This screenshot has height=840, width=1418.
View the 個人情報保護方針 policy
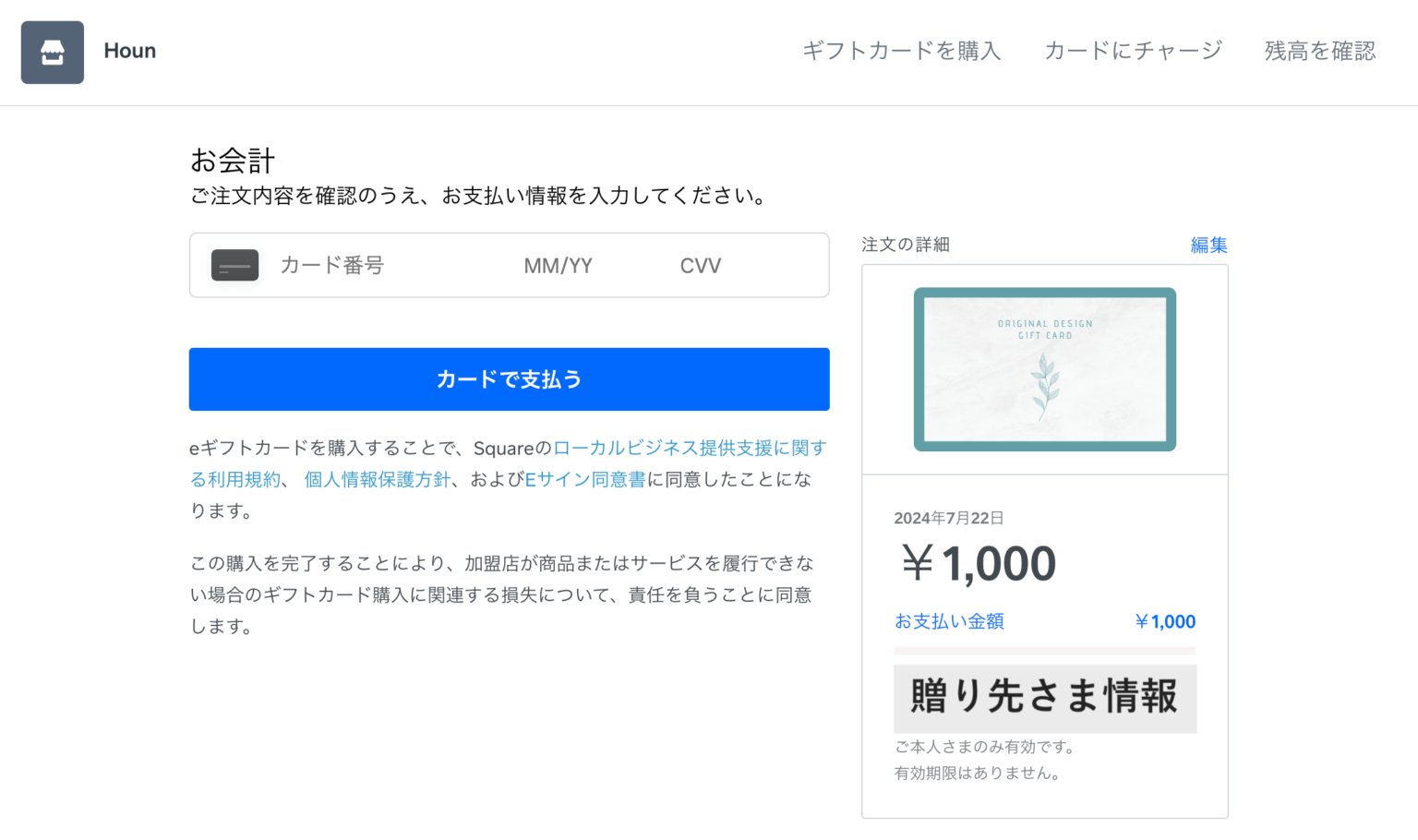(x=375, y=479)
